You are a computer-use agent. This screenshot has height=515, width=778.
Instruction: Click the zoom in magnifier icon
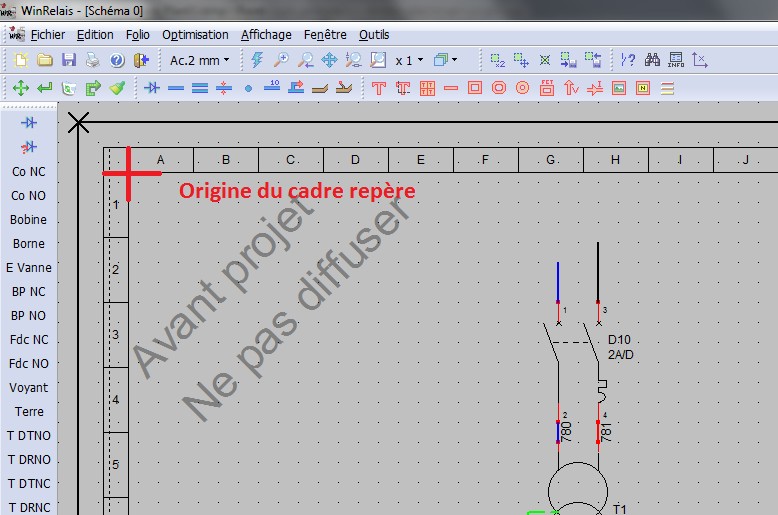point(282,60)
